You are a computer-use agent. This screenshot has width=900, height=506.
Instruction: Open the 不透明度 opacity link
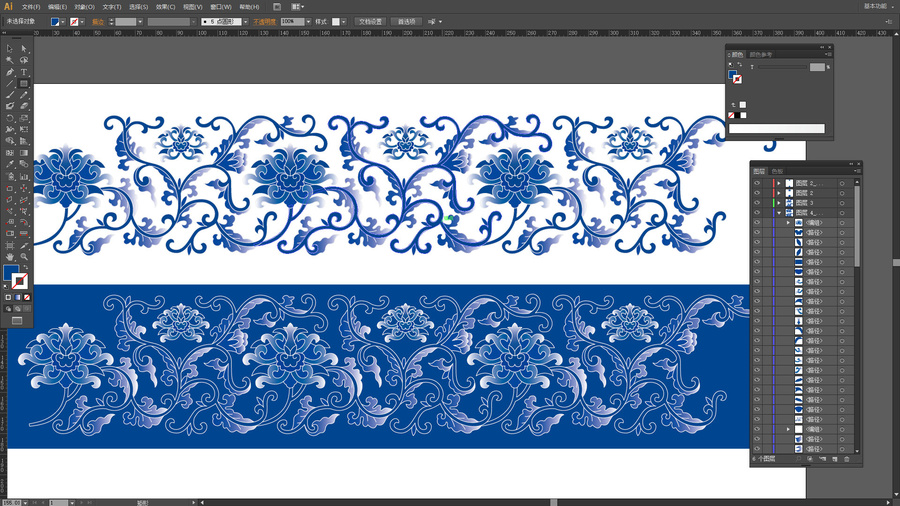coord(265,22)
